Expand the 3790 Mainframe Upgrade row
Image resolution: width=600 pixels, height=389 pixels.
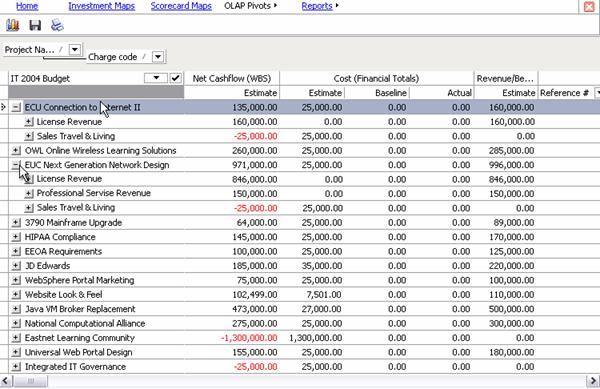coord(16,223)
